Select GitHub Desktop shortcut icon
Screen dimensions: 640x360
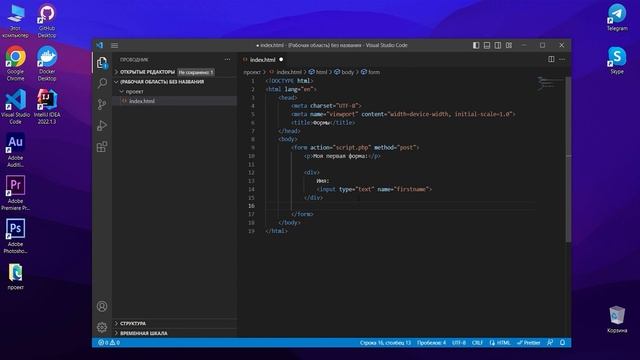(47, 21)
